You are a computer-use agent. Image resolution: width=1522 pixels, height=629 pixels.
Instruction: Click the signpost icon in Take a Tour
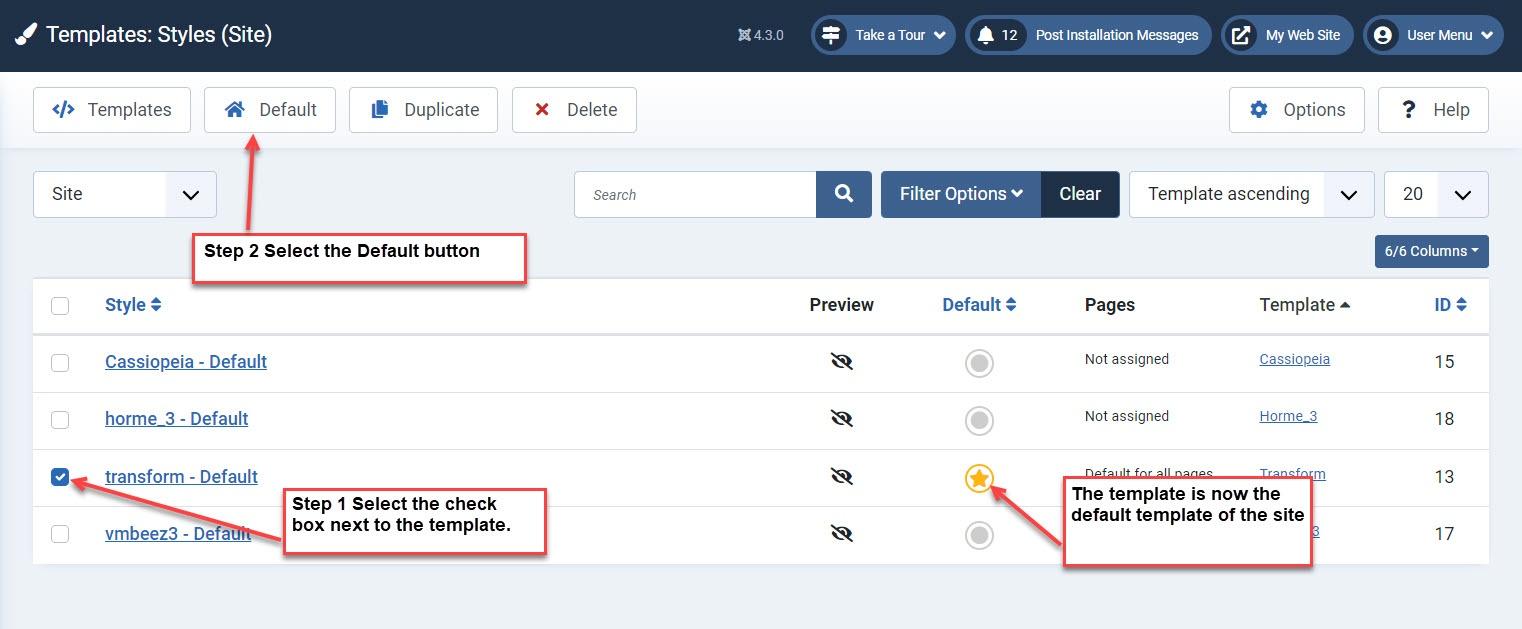pyautogui.click(x=831, y=35)
